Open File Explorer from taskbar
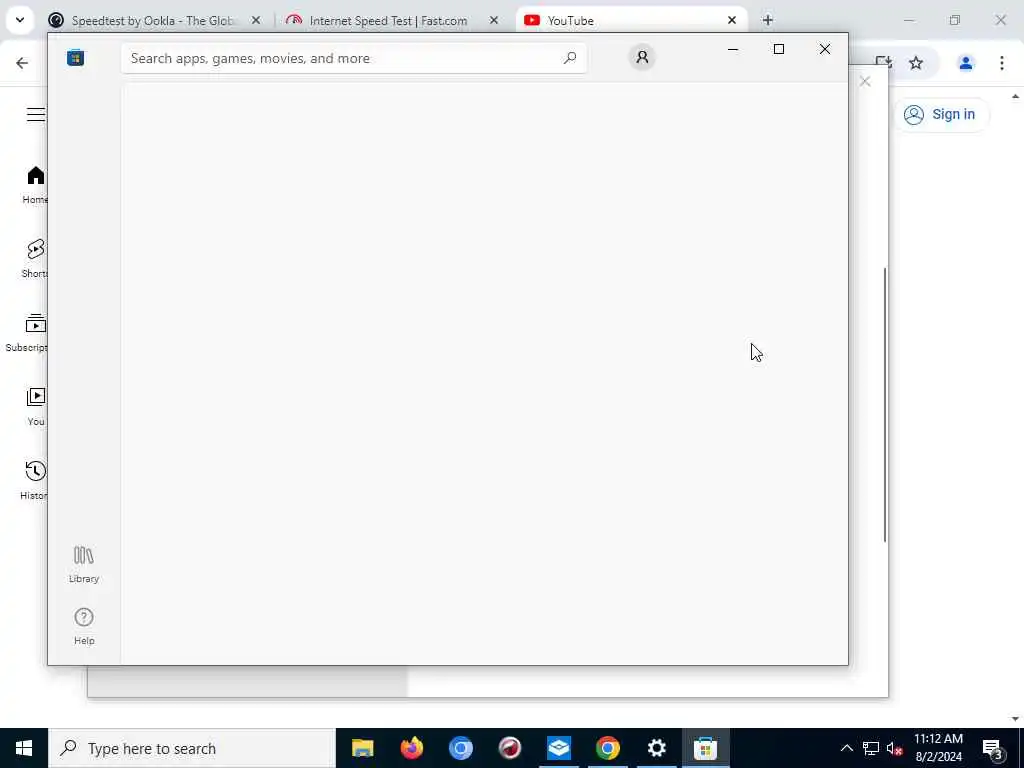This screenshot has height=768, width=1024. [x=362, y=748]
